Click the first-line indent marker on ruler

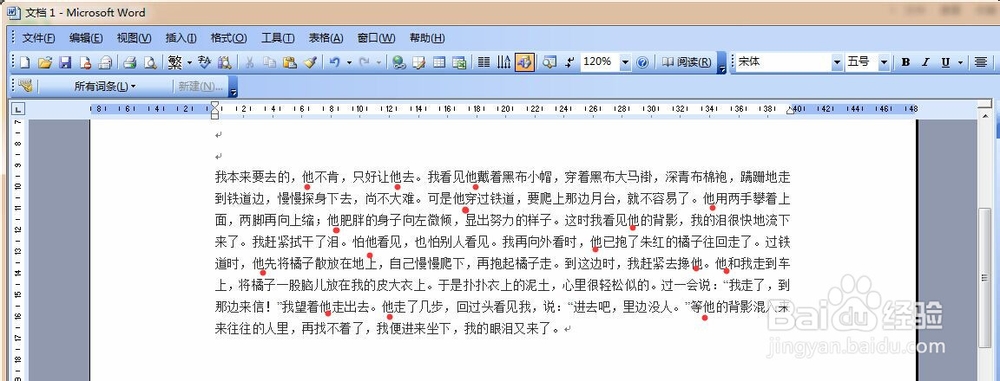tap(215, 105)
